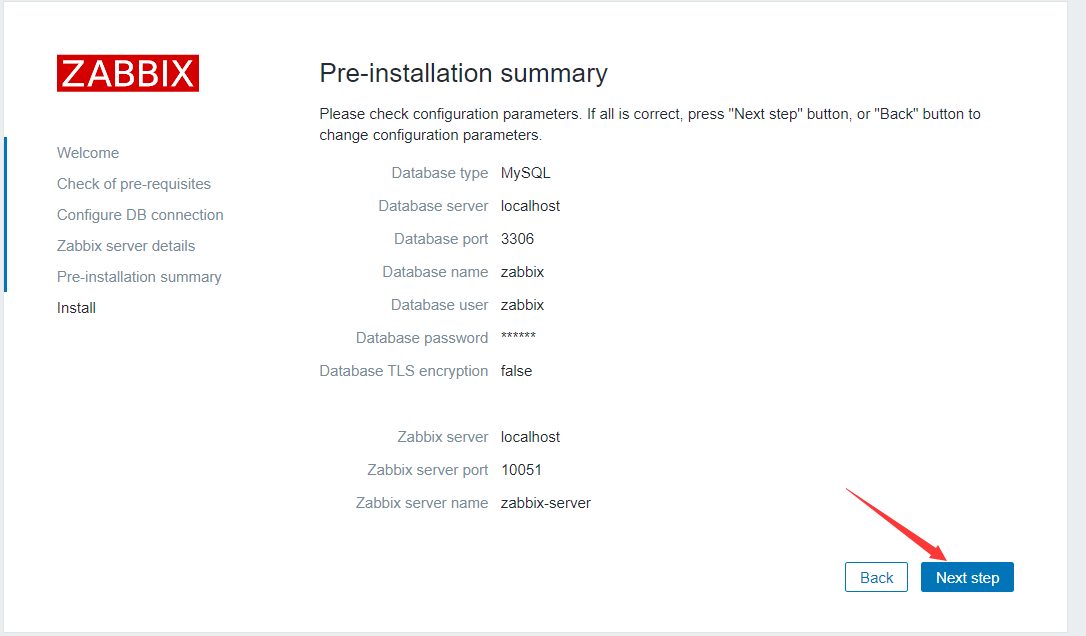Click the Database name label
The image size is (1086, 636).
435,272
